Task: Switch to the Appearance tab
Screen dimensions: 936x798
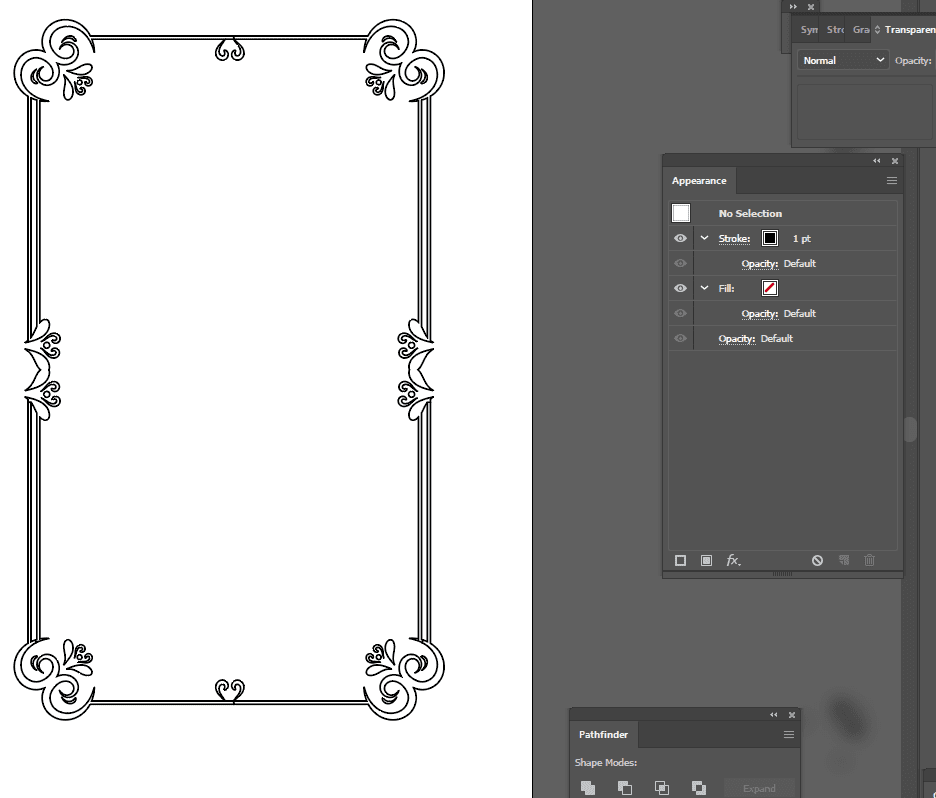Action: (699, 181)
